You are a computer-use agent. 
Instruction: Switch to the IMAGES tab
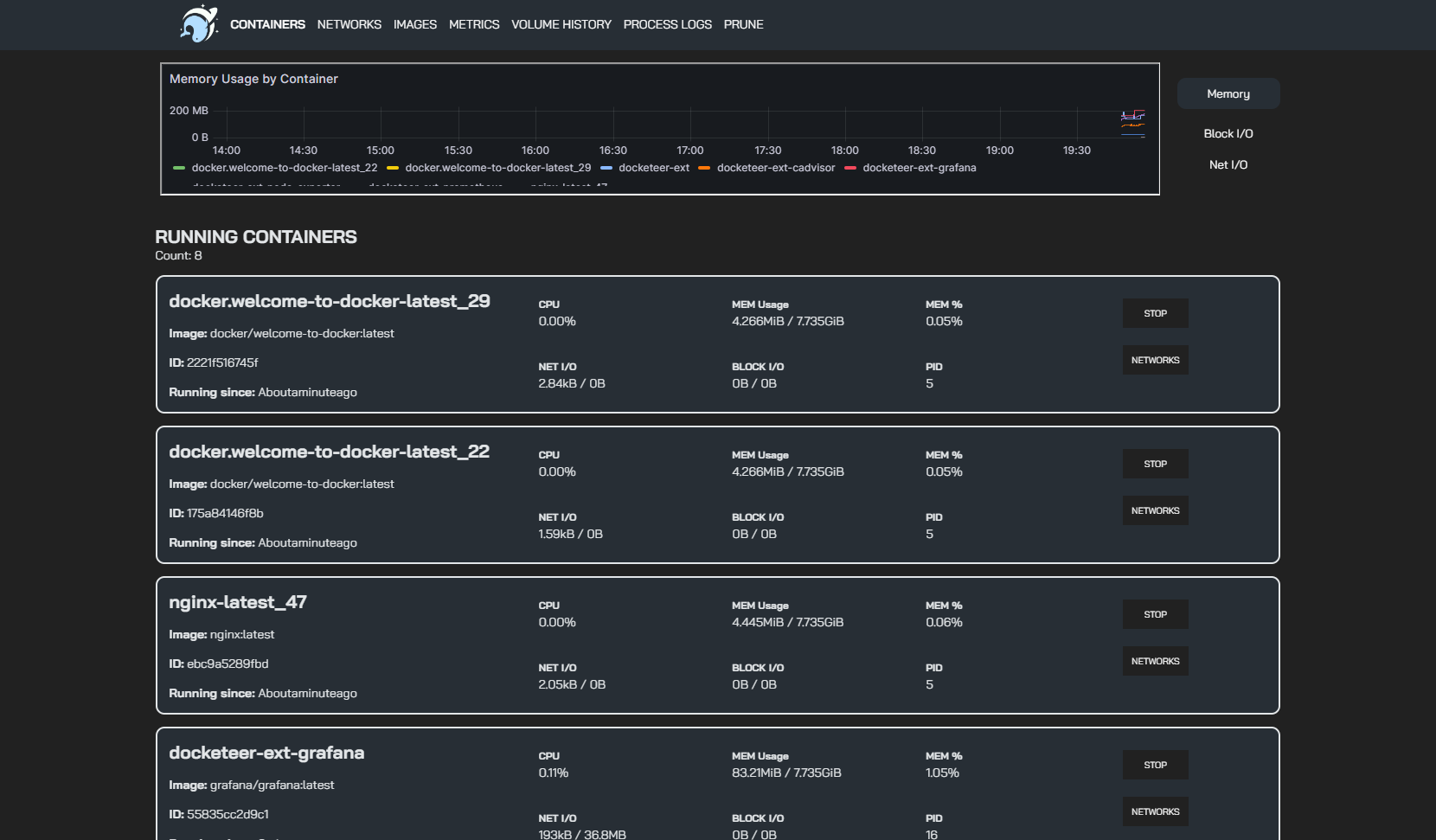tap(415, 24)
